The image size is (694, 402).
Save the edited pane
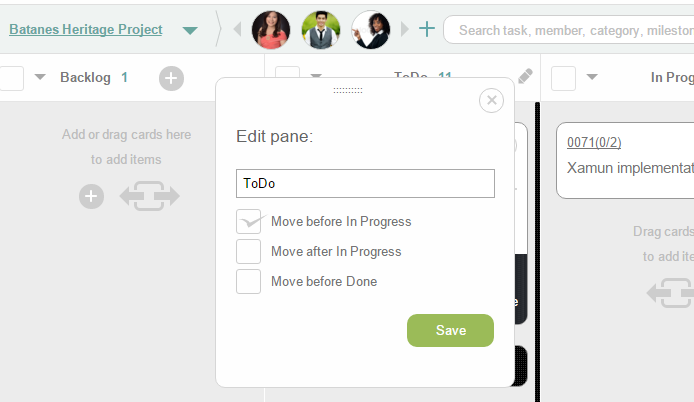point(450,330)
